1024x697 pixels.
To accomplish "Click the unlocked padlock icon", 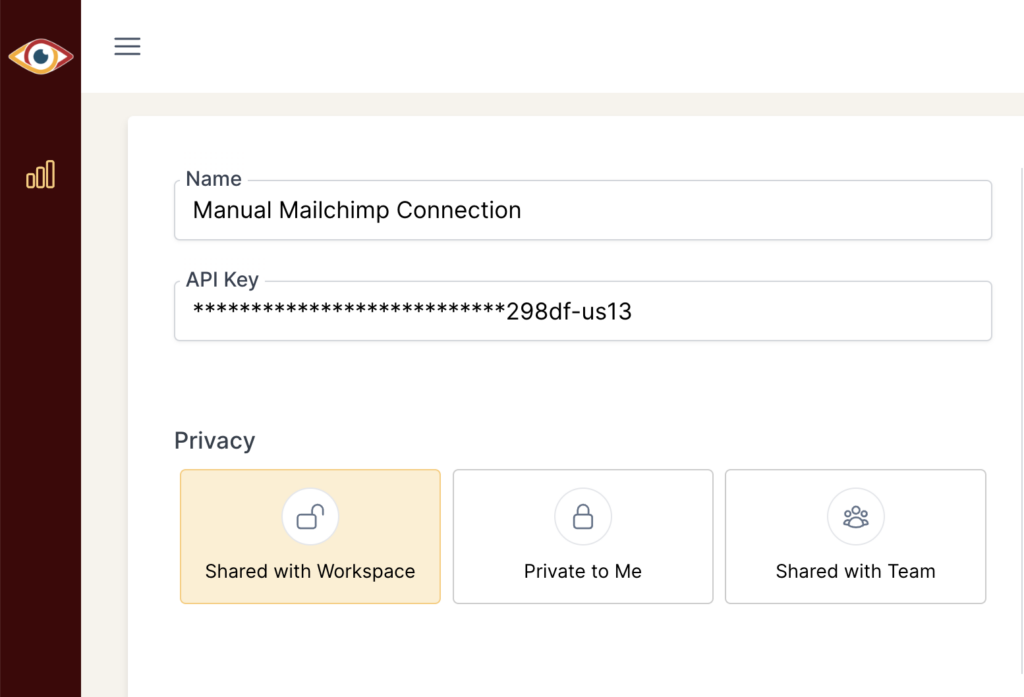I will point(310,517).
